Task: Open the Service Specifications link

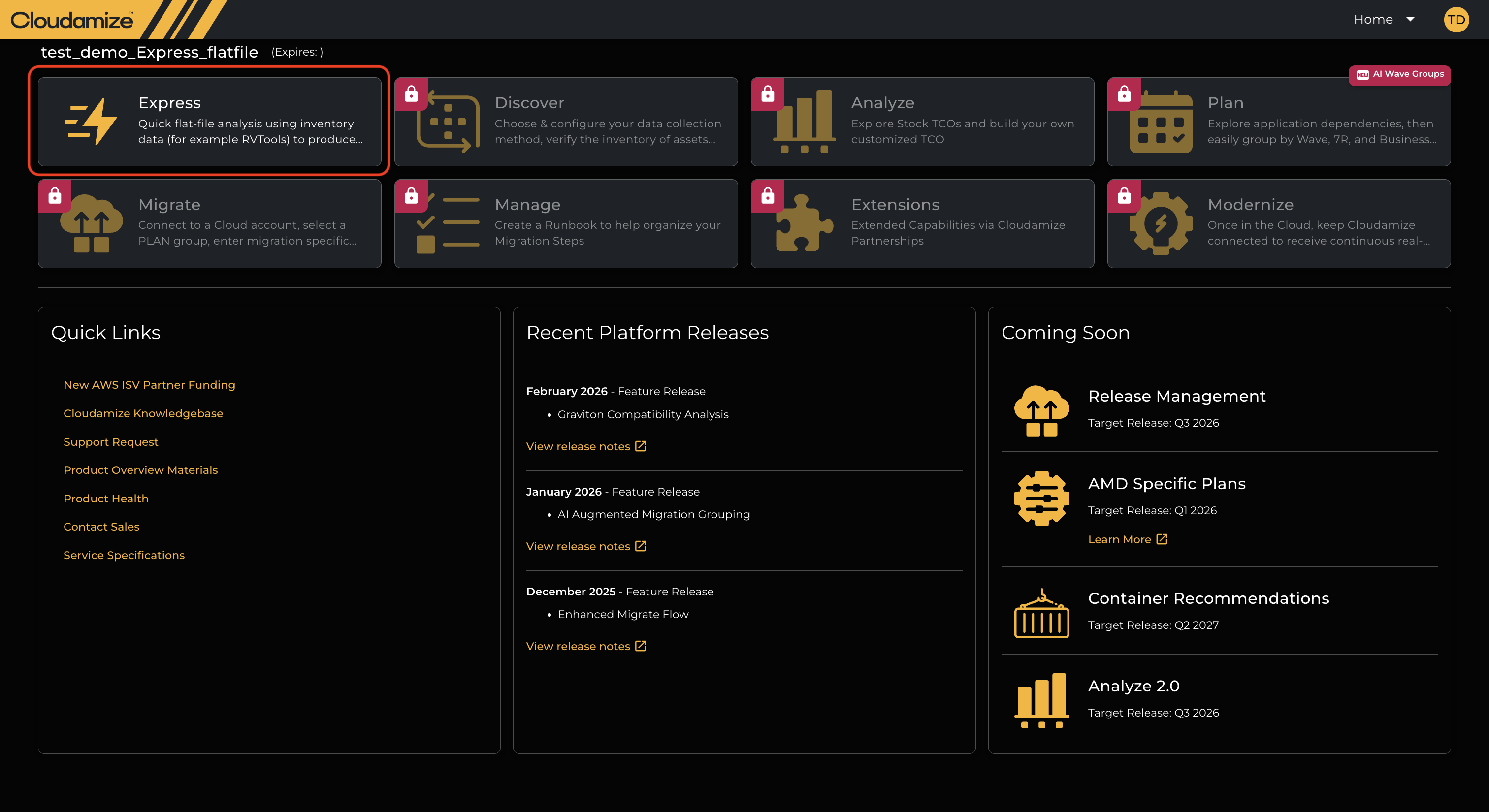Action: 124,555
